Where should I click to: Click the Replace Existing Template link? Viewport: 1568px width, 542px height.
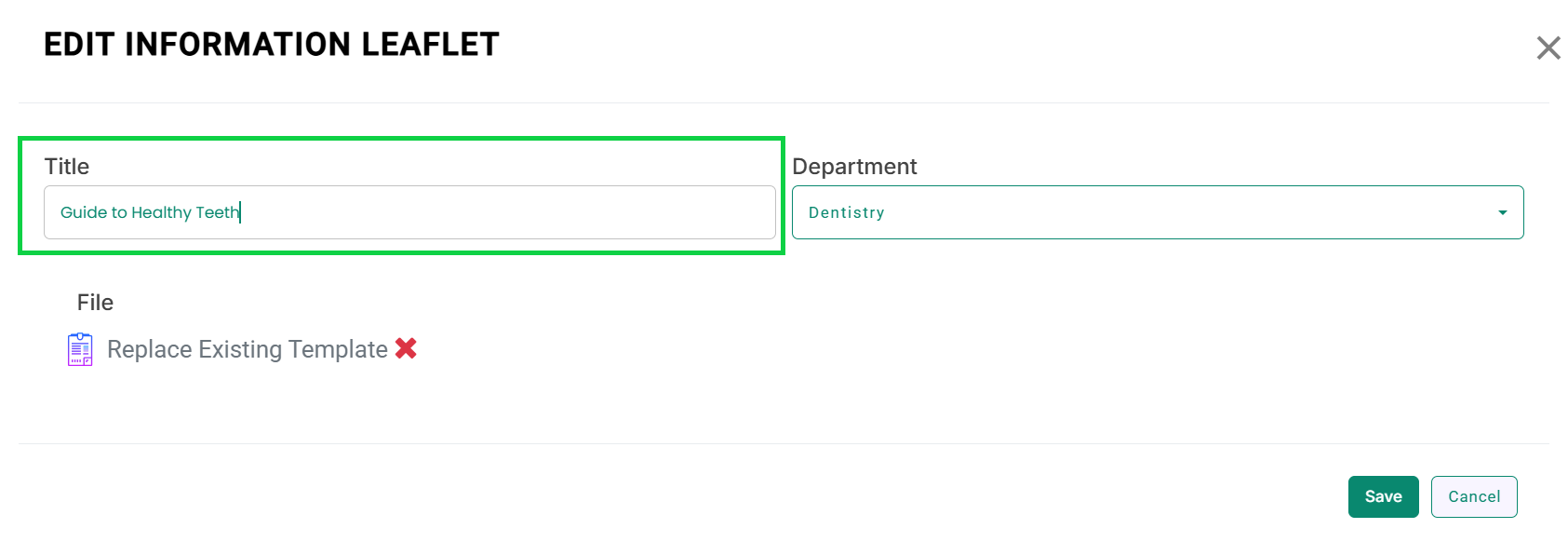click(x=247, y=349)
